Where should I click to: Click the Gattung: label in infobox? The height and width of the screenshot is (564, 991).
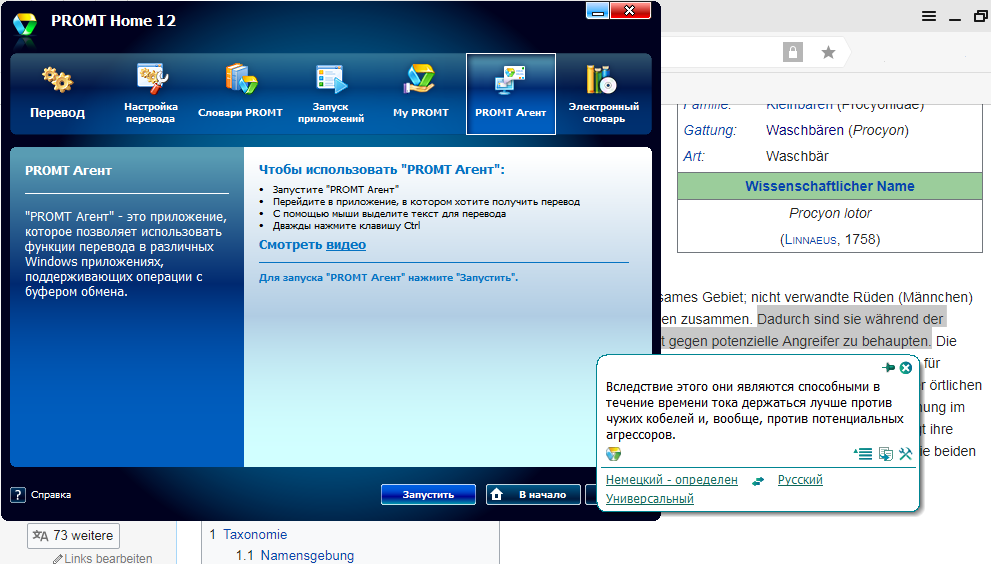[710, 130]
